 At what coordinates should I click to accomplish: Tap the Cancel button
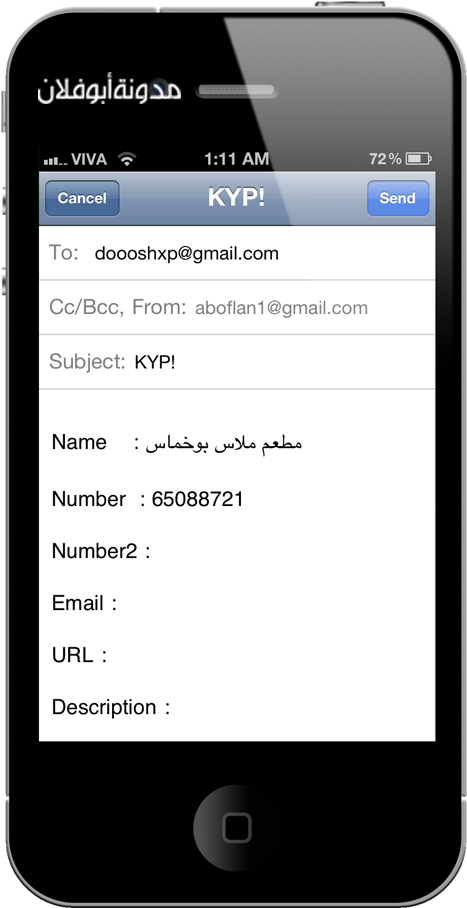tap(82, 198)
